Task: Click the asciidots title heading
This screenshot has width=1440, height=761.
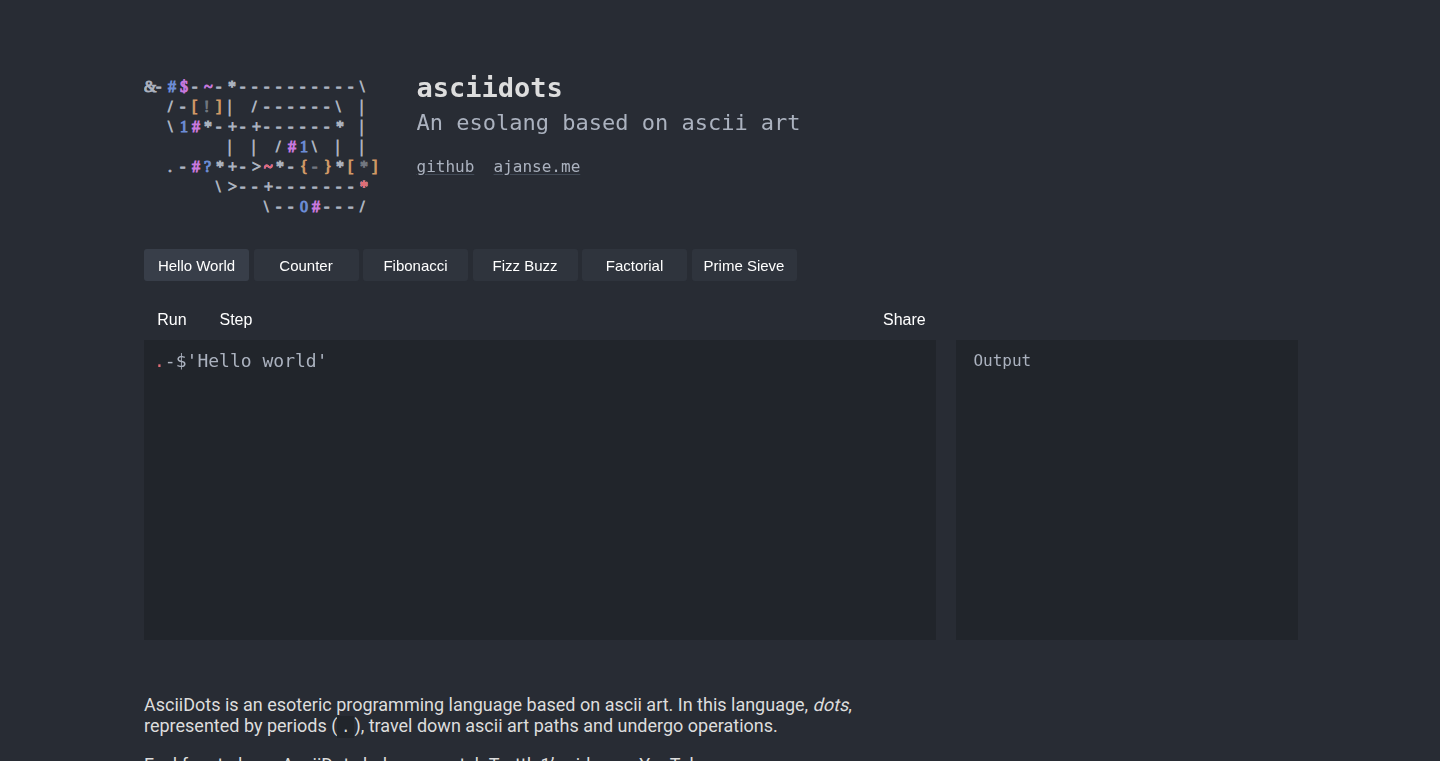Action: coord(489,88)
